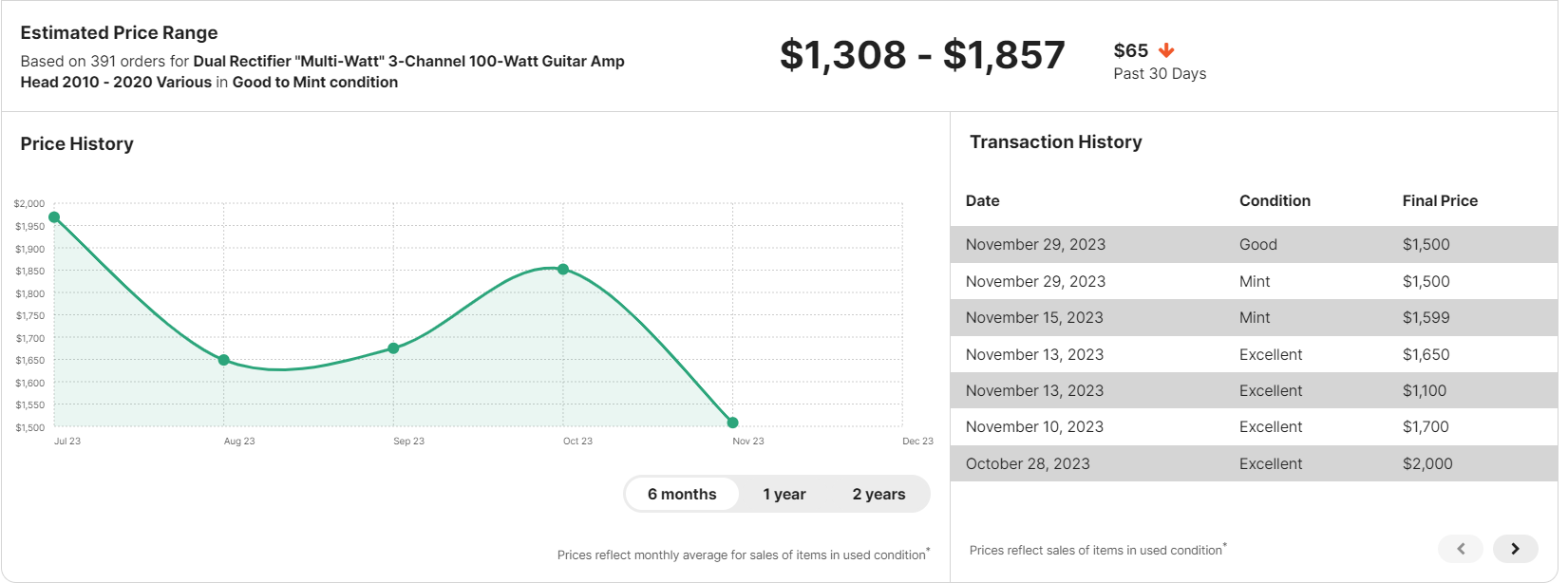
Task: Click the Date column header
Action: (982, 200)
